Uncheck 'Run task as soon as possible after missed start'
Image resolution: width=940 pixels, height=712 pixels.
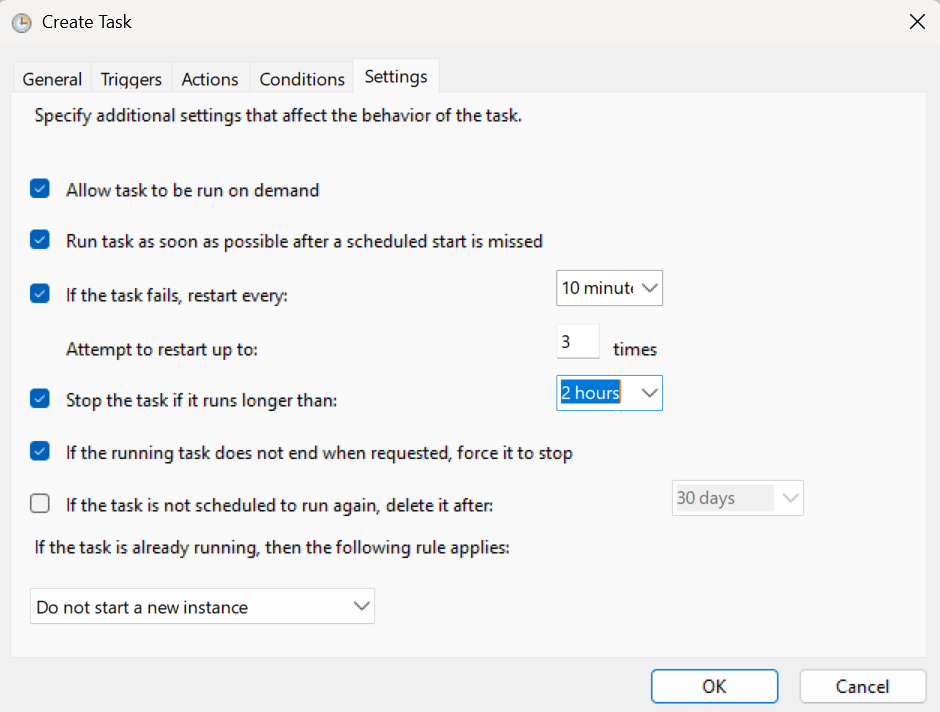pos(39,241)
